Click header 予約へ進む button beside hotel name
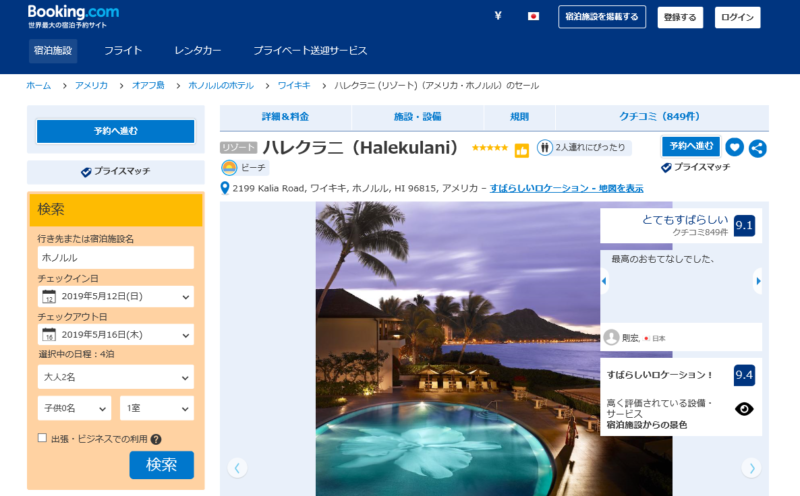This screenshot has width=800, height=496. 691,146
